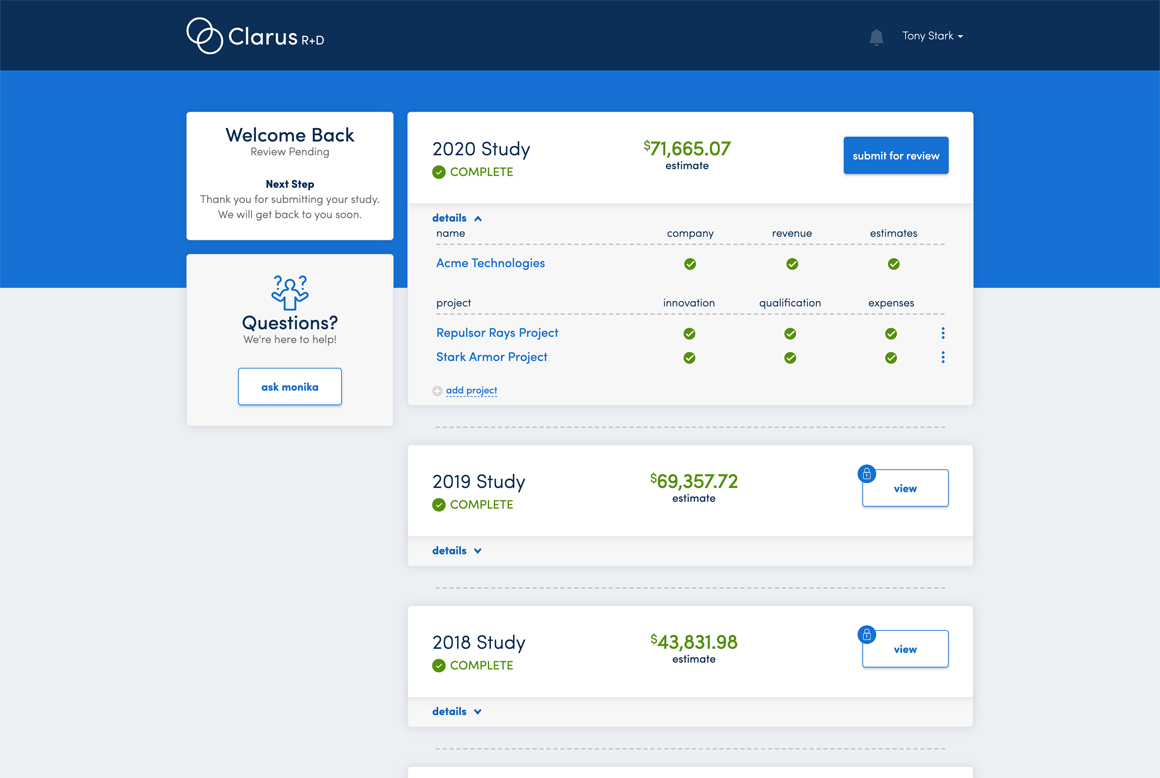Click the Clarus R+D logo
Image resolution: width=1160 pixels, height=778 pixels.
click(x=255, y=35)
